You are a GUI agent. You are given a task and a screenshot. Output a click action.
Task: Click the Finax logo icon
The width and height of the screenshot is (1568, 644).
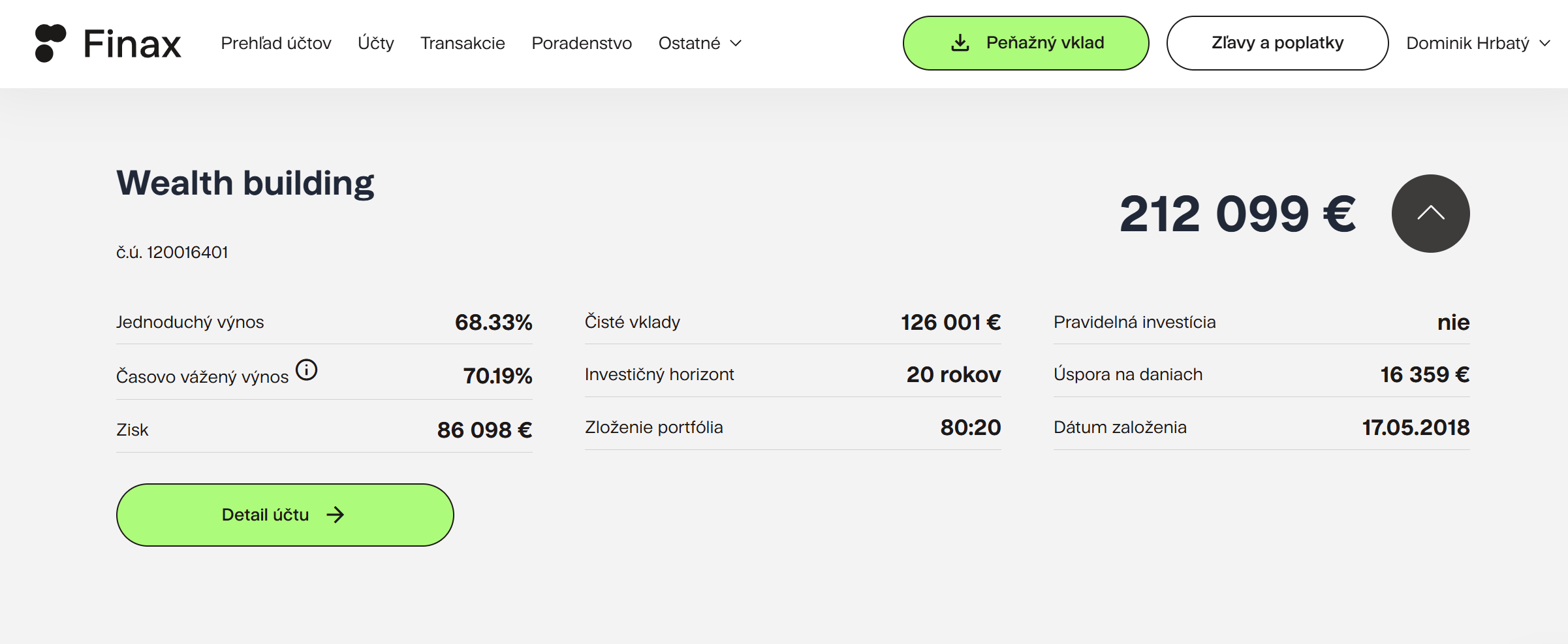point(50,43)
